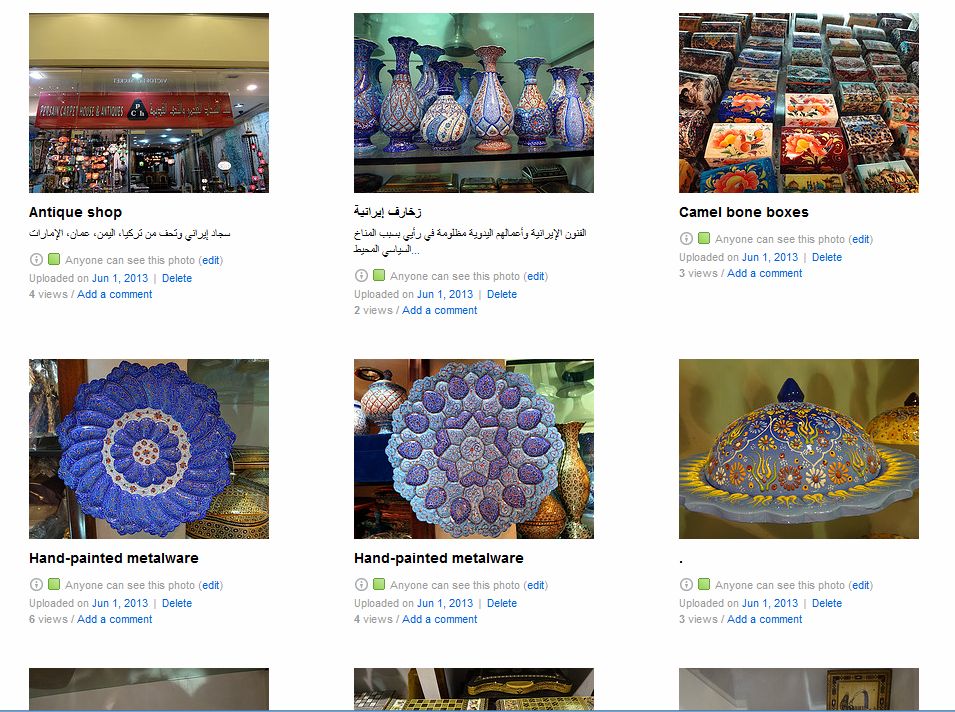Open Jun 1, 2013 date link under Antique shop
Viewport: 955px width, 712px height.
pyautogui.click(x=120, y=278)
